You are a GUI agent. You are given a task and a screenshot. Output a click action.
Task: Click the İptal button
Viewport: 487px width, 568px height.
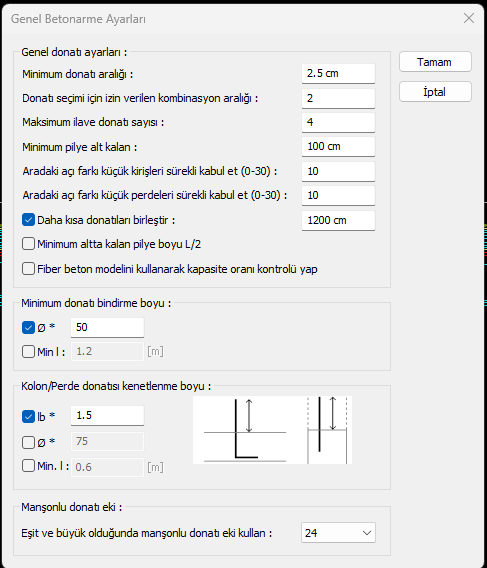pyautogui.click(x=435, y=92)
